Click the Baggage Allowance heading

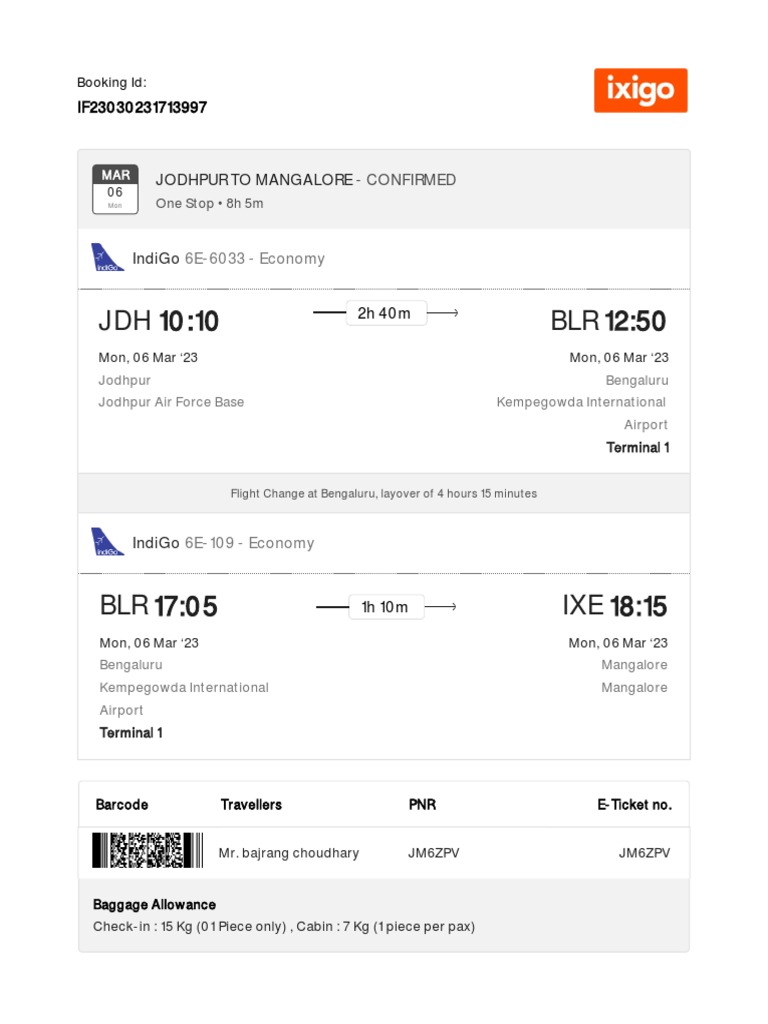point(154,904)
